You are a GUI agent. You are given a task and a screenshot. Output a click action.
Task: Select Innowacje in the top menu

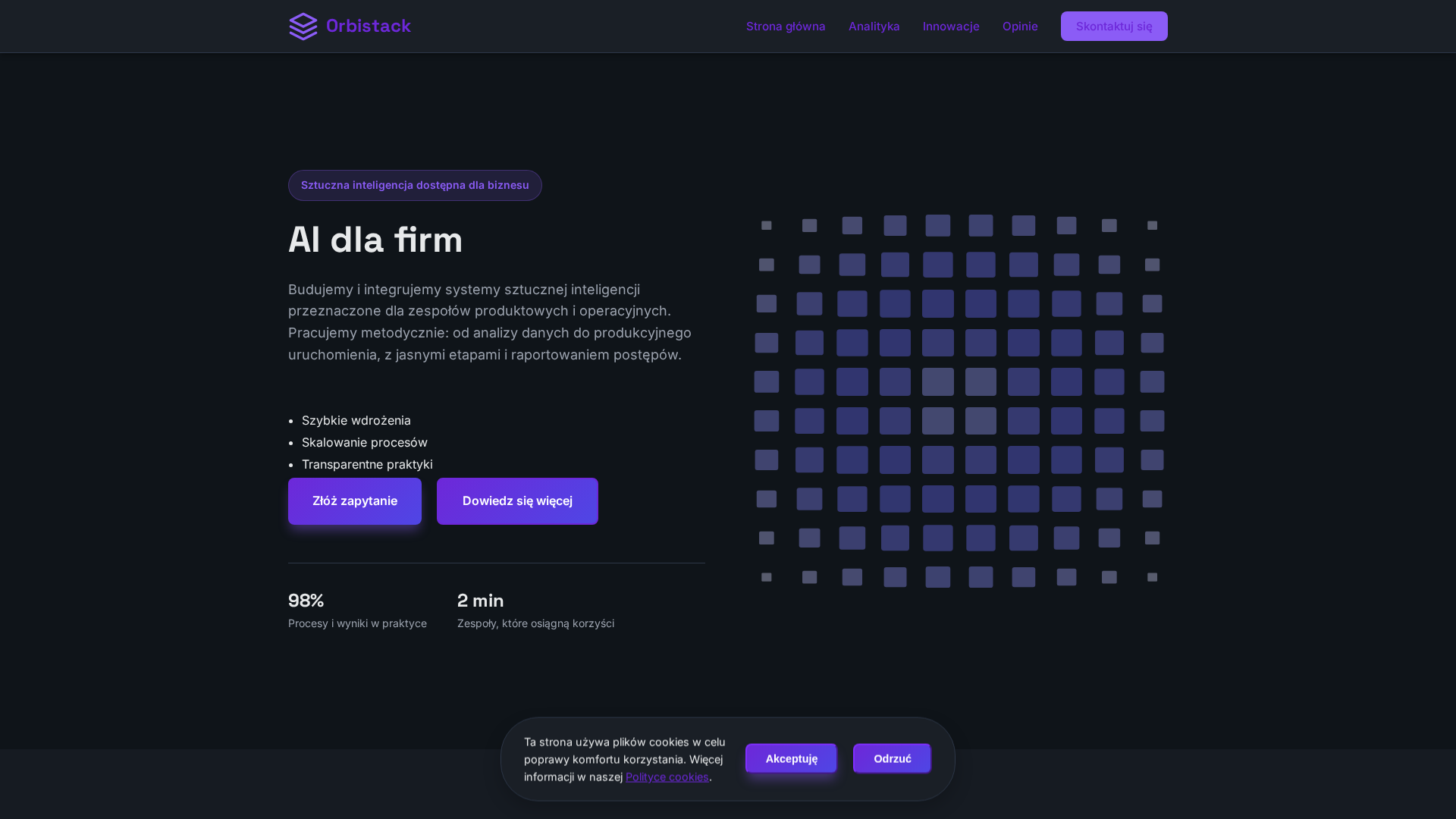(x=951, y=27)
